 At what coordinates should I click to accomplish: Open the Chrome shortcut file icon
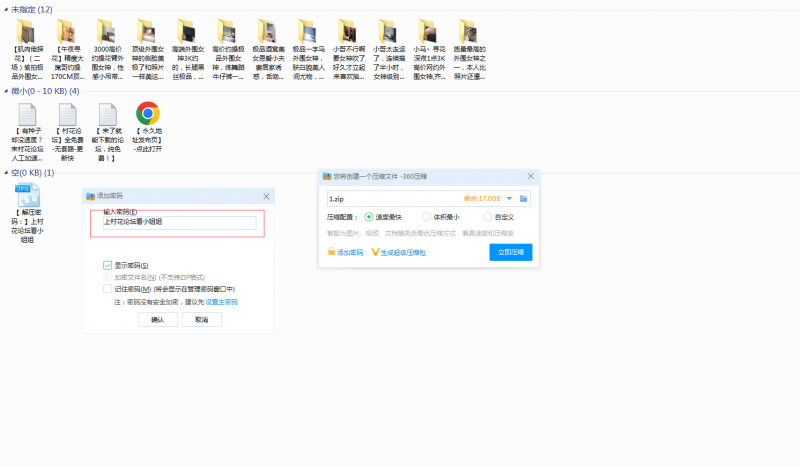tap(148, 113)
